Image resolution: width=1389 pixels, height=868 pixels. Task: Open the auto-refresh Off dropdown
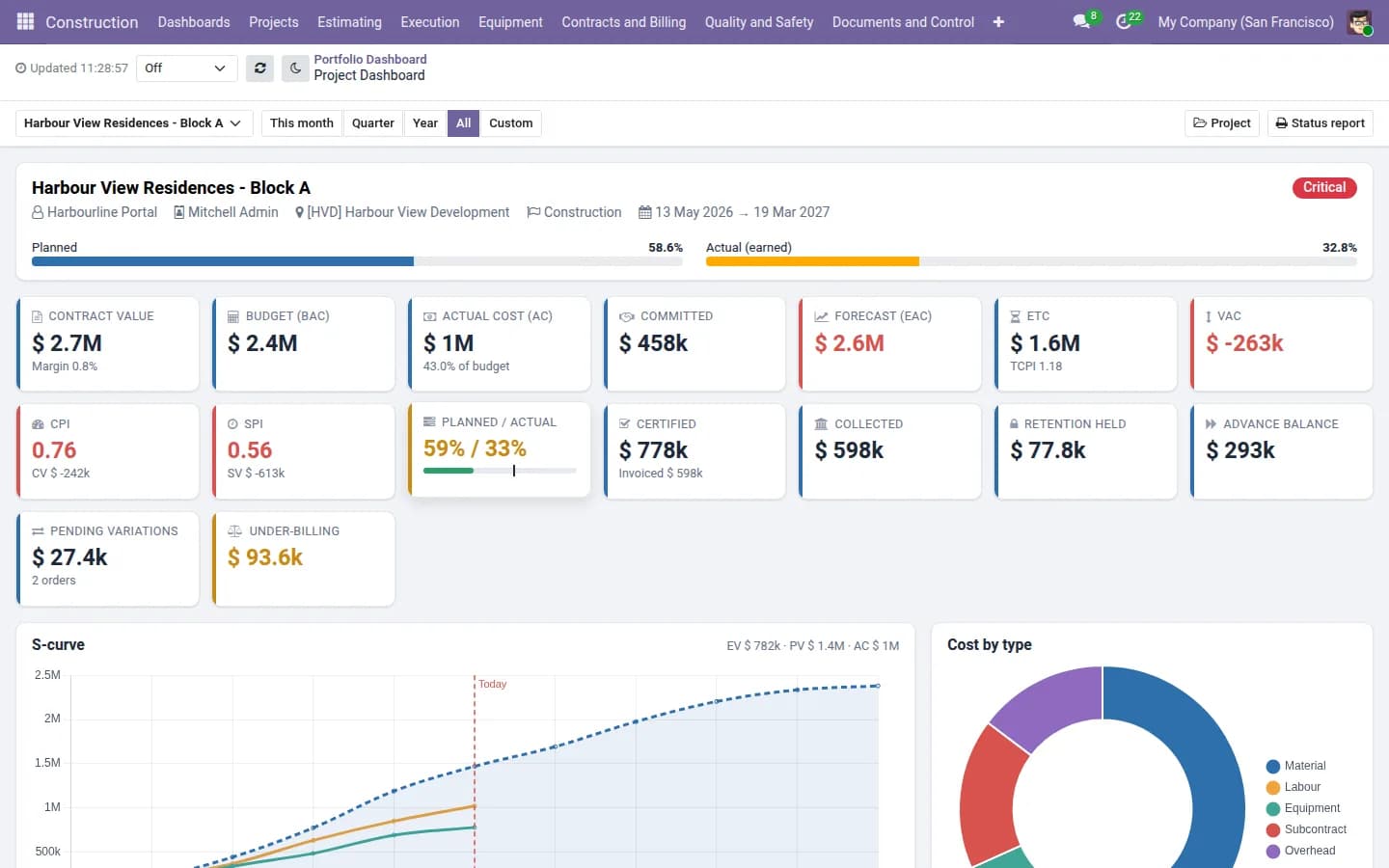click(186, 68)
